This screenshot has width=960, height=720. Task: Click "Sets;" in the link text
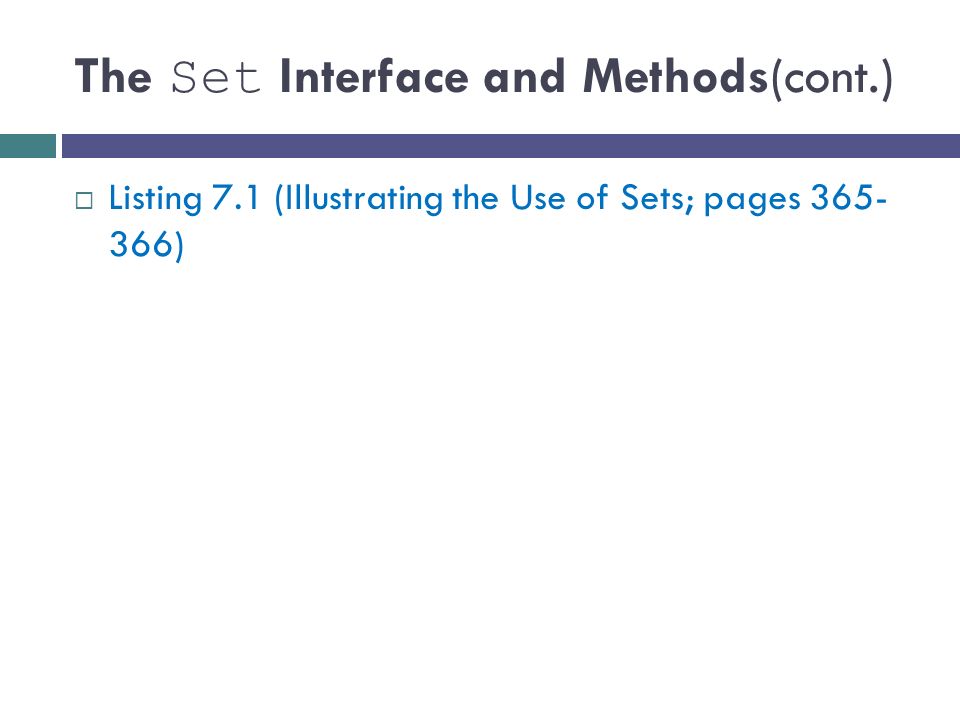658,198
